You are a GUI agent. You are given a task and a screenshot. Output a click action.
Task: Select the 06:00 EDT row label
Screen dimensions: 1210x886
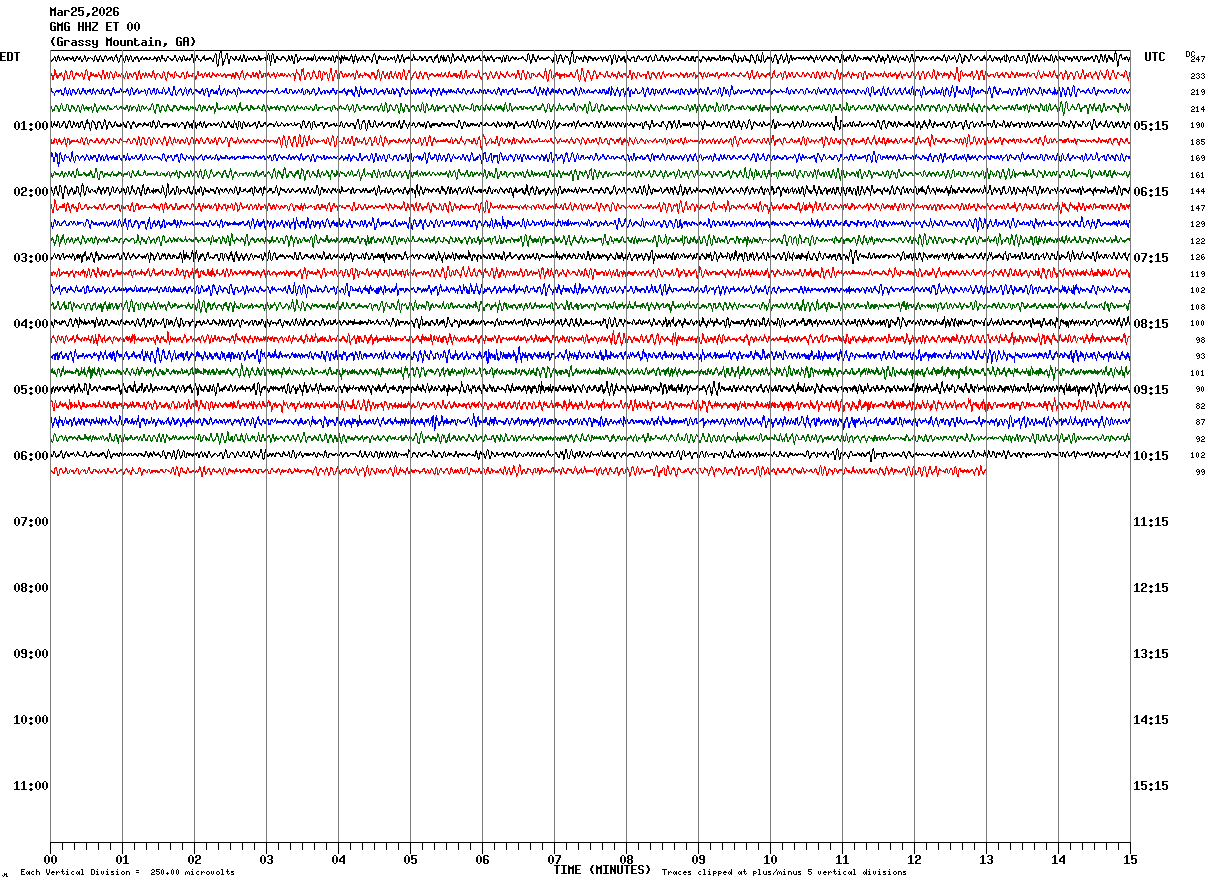31,456
